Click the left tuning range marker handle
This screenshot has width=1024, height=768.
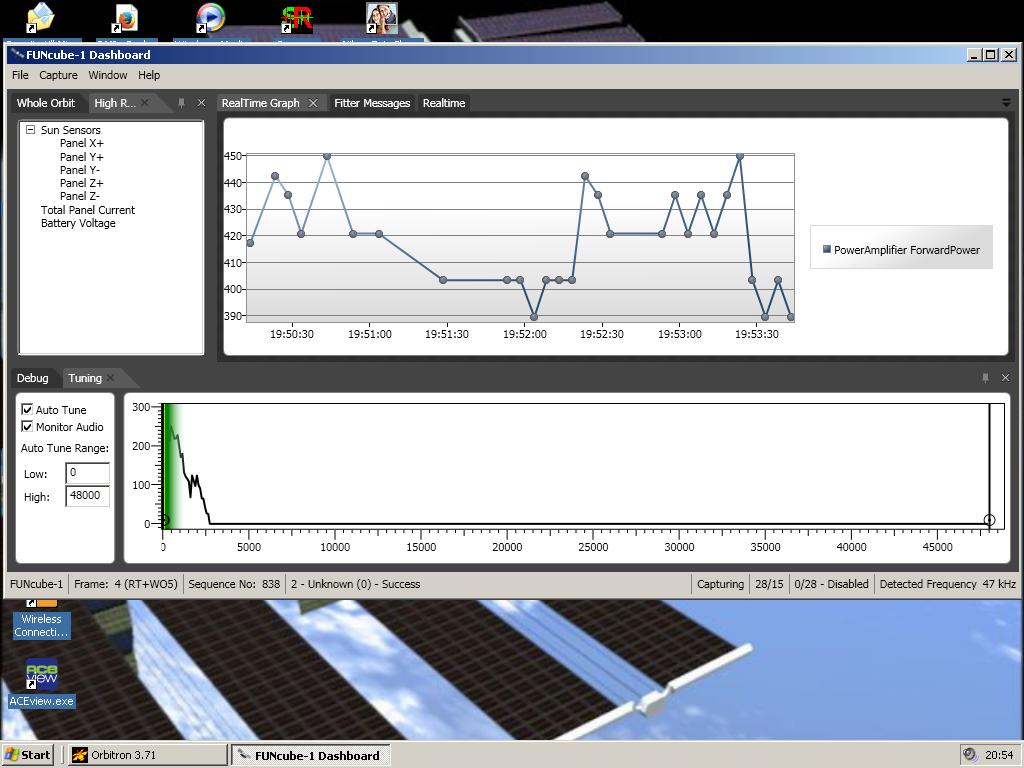coord(165,520)
